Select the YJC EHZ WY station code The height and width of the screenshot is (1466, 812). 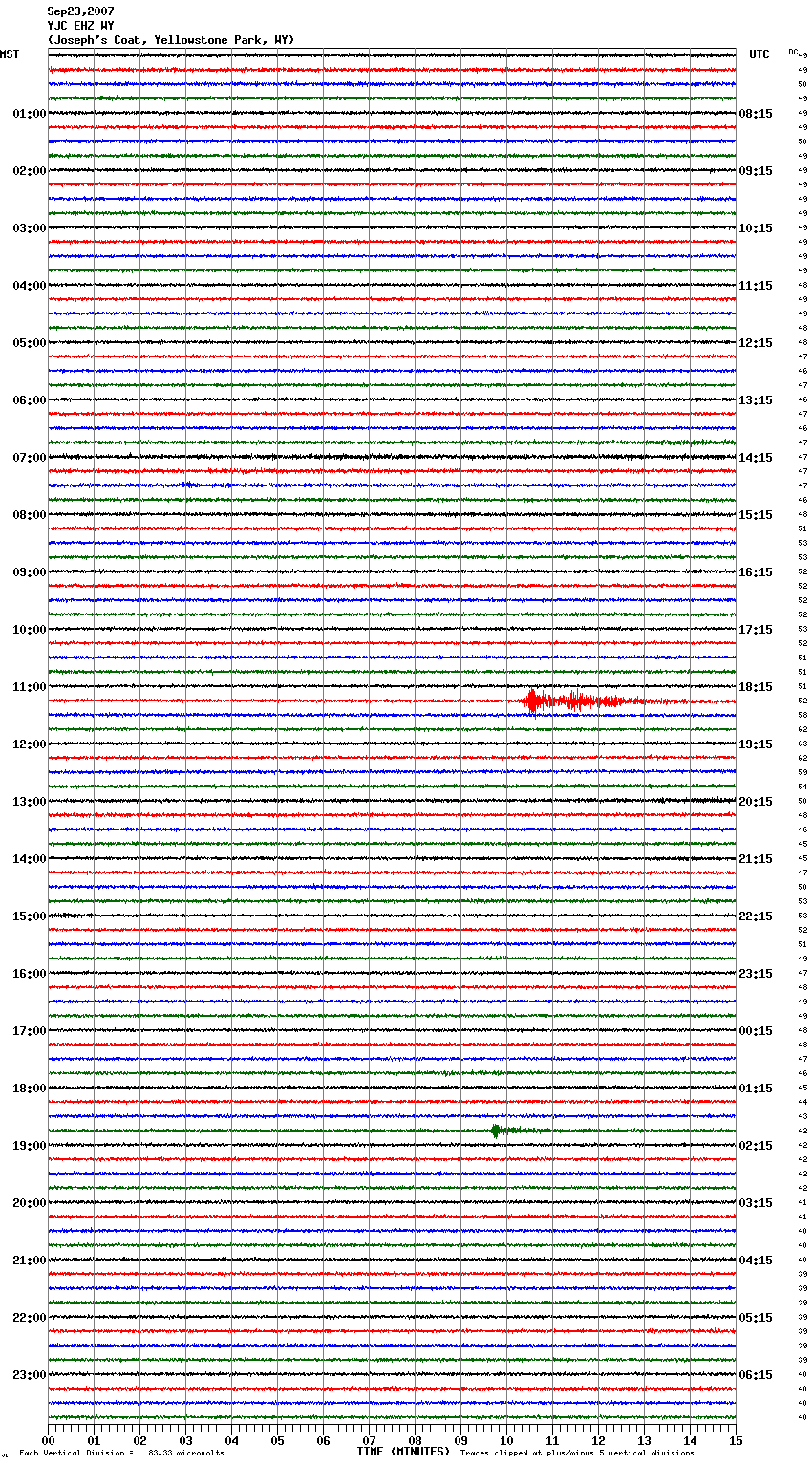81,26
